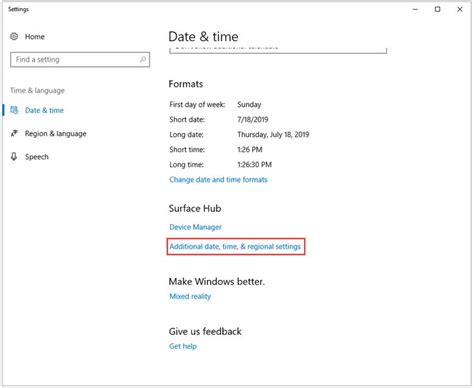This screenshot has width=474, height=388.
Task: Click the Time & language category label
Action: click(x=37, y=90)
